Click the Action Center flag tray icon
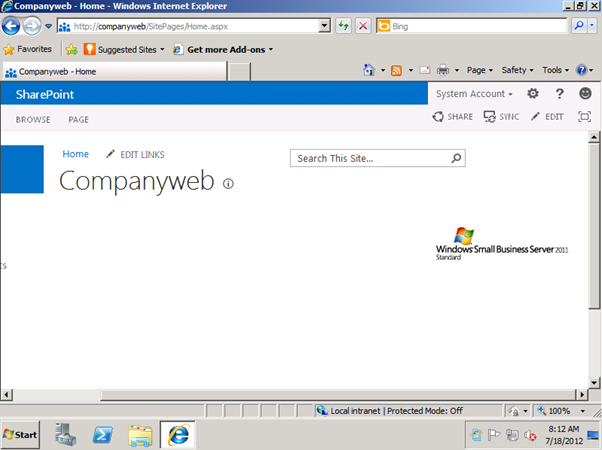 click(494, 435)
